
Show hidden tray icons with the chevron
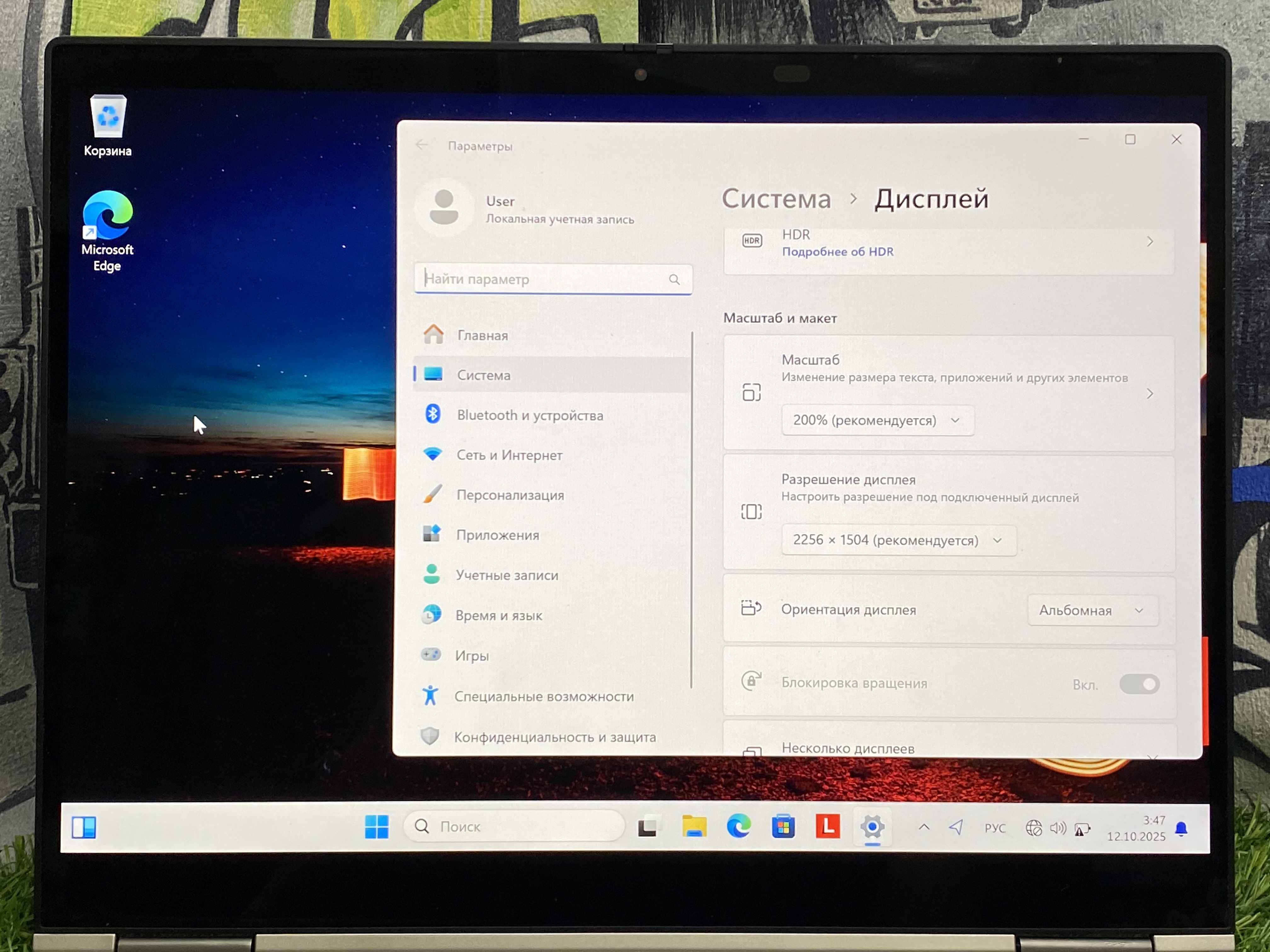coord(924,827)
